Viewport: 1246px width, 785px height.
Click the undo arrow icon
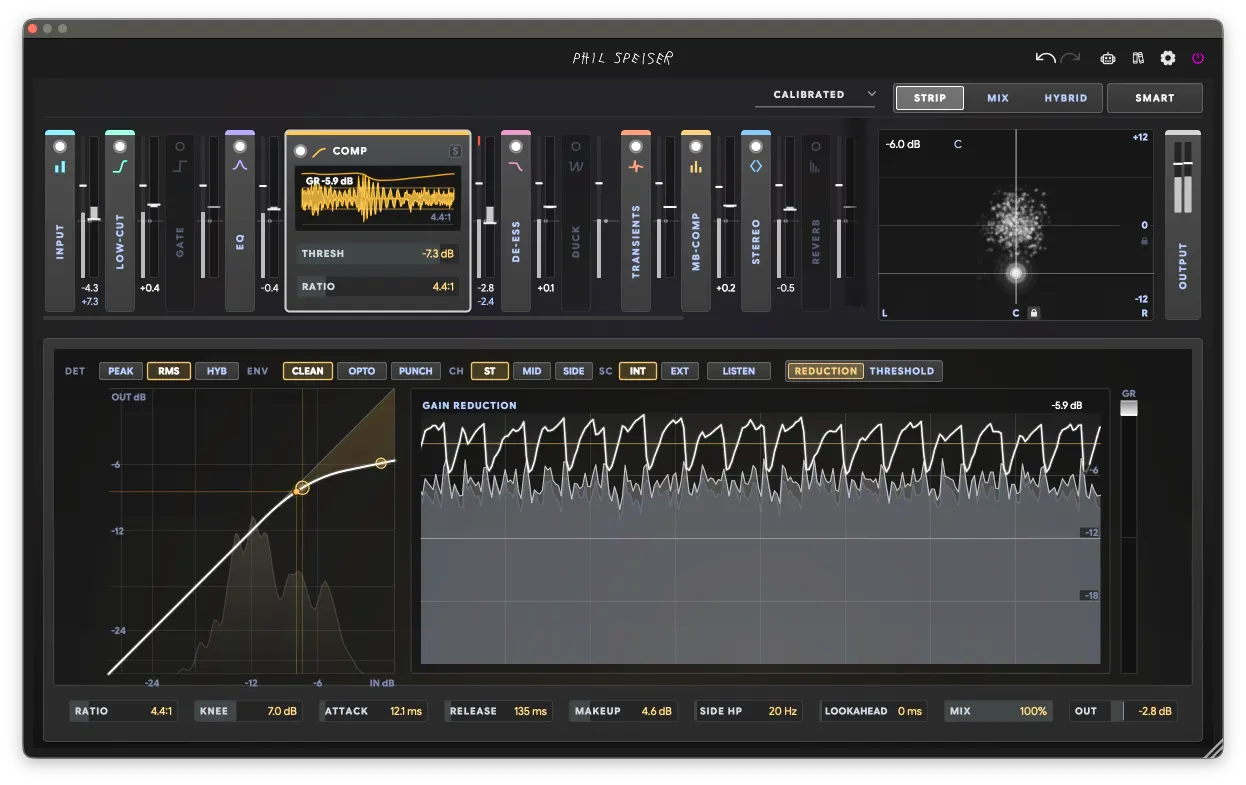1046,58
